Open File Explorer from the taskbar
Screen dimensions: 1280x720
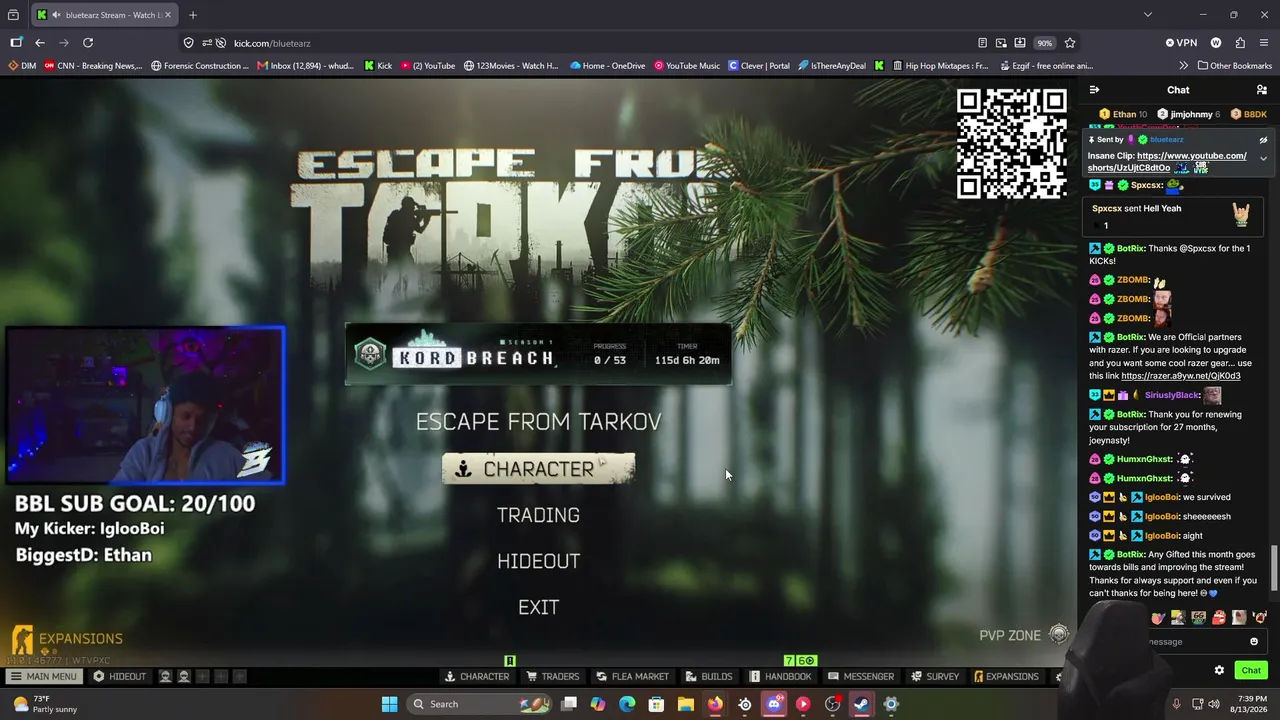pyautogui.click(x=686, y=704)
